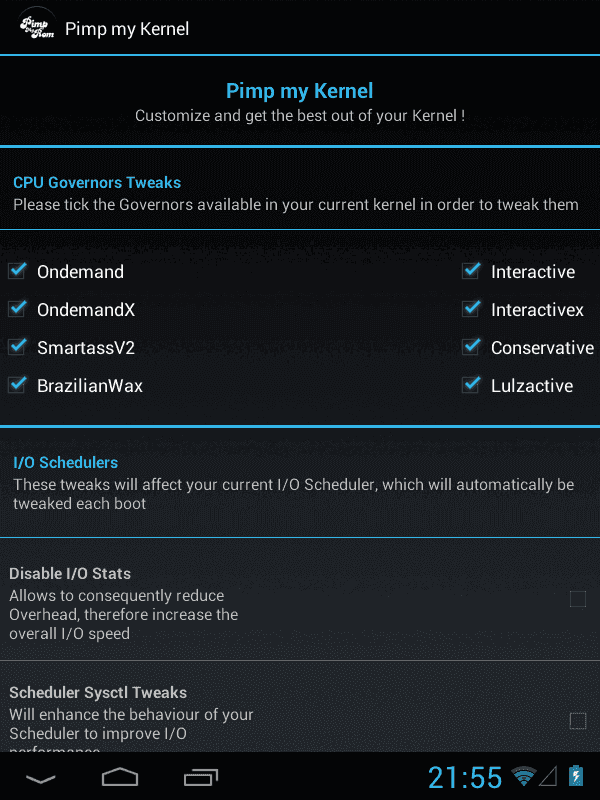Enable the Disable I/O Stats checkbox
The height and width of the screenshot is (800, 600).
click(578, 598)
